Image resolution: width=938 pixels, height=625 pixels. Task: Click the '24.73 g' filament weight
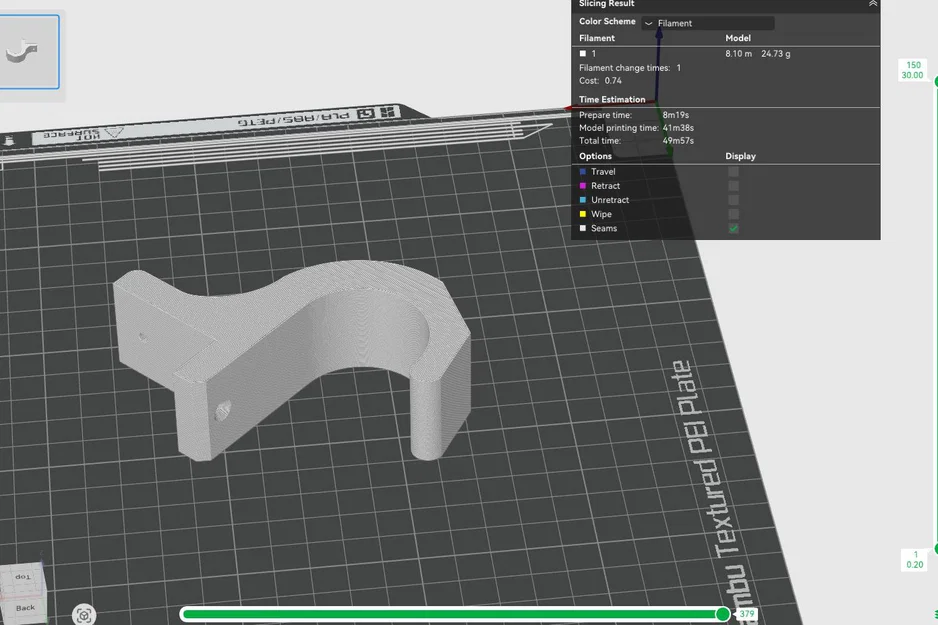point(775,54)
